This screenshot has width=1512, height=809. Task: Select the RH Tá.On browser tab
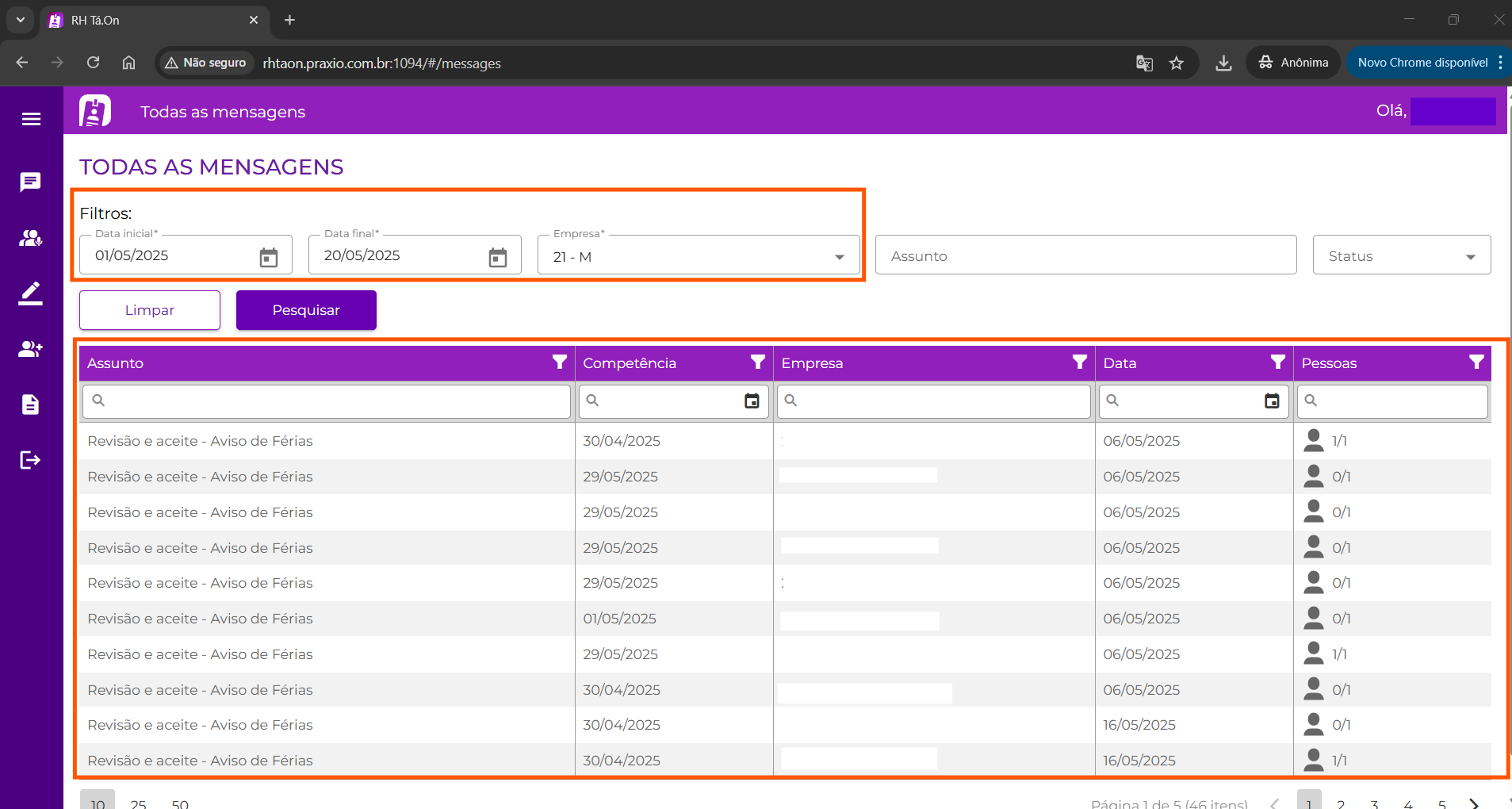[x=153, y=21]
